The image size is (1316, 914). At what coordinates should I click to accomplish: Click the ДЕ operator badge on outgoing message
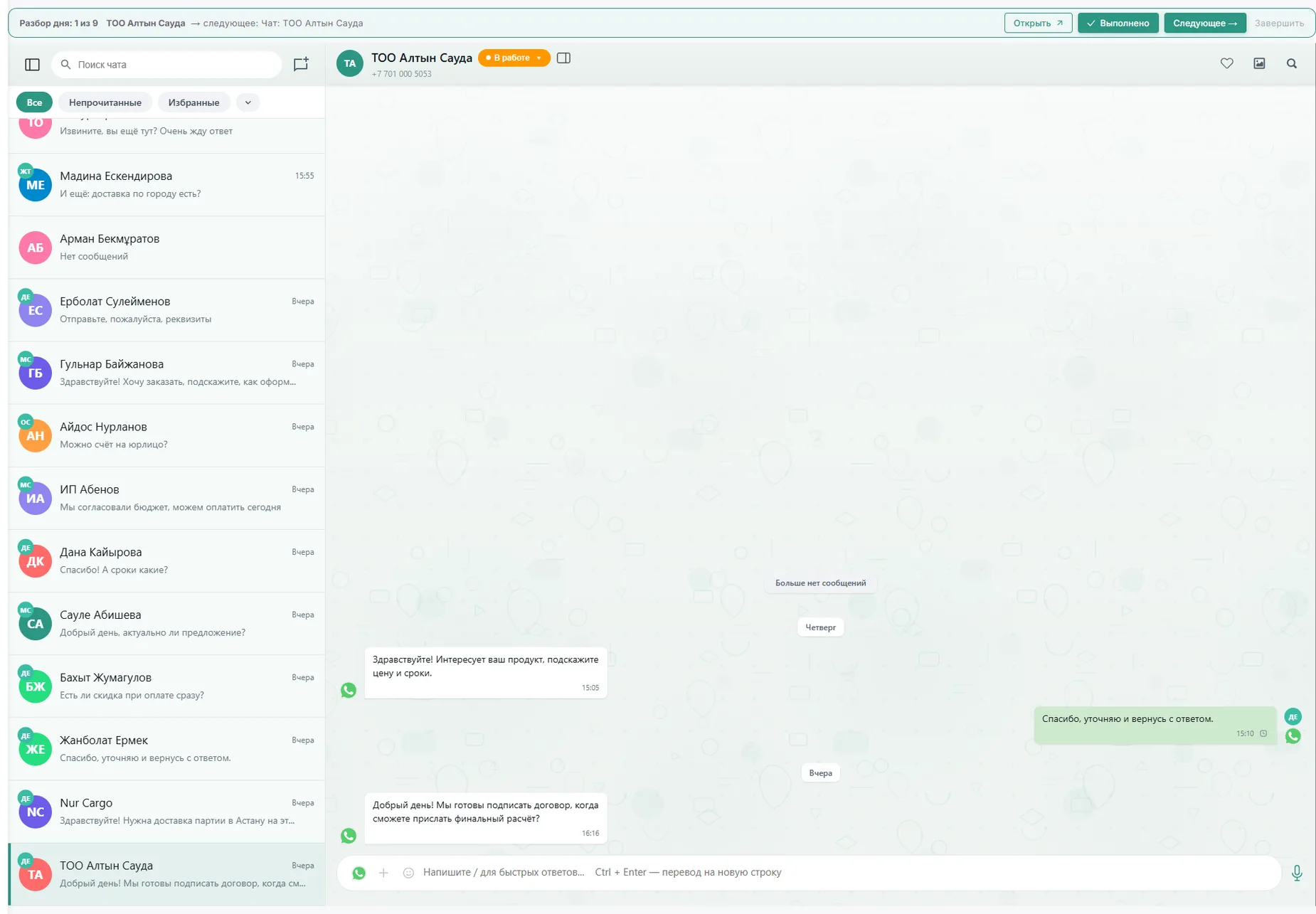1293,716
